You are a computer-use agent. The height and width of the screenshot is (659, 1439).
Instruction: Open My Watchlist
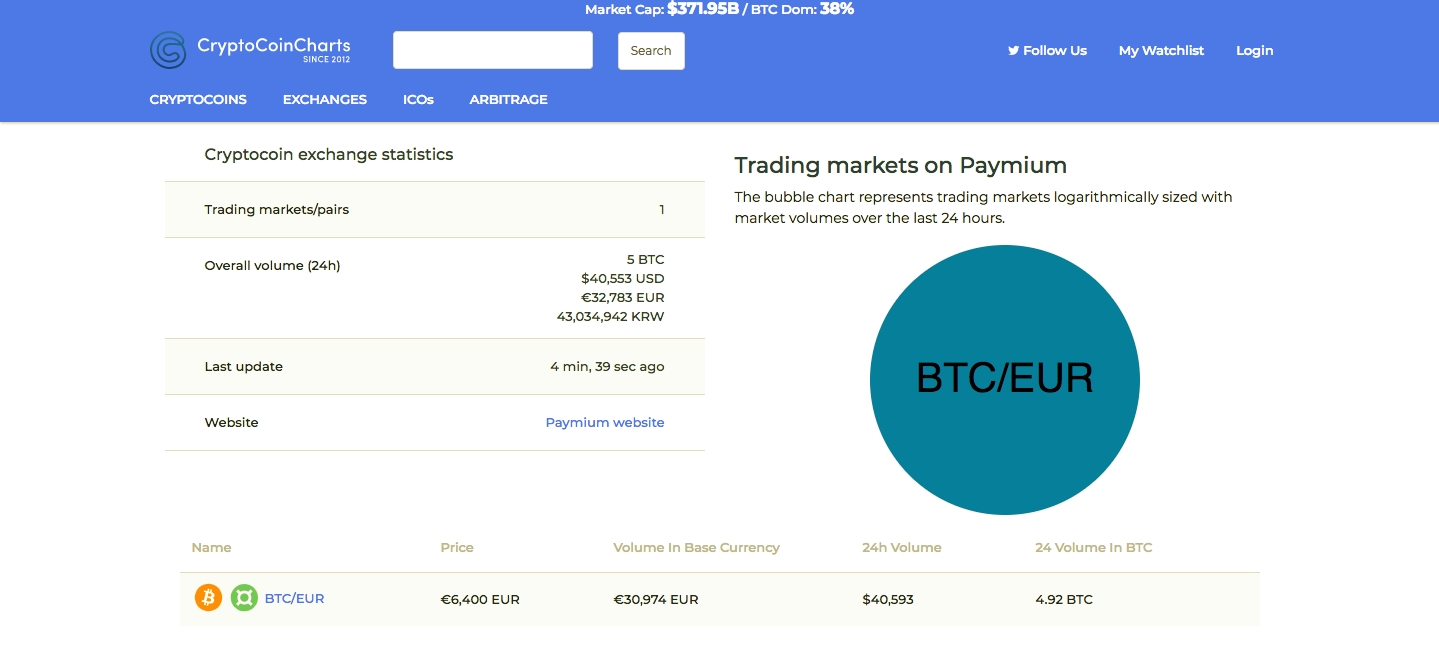[x=1161, y=50]
